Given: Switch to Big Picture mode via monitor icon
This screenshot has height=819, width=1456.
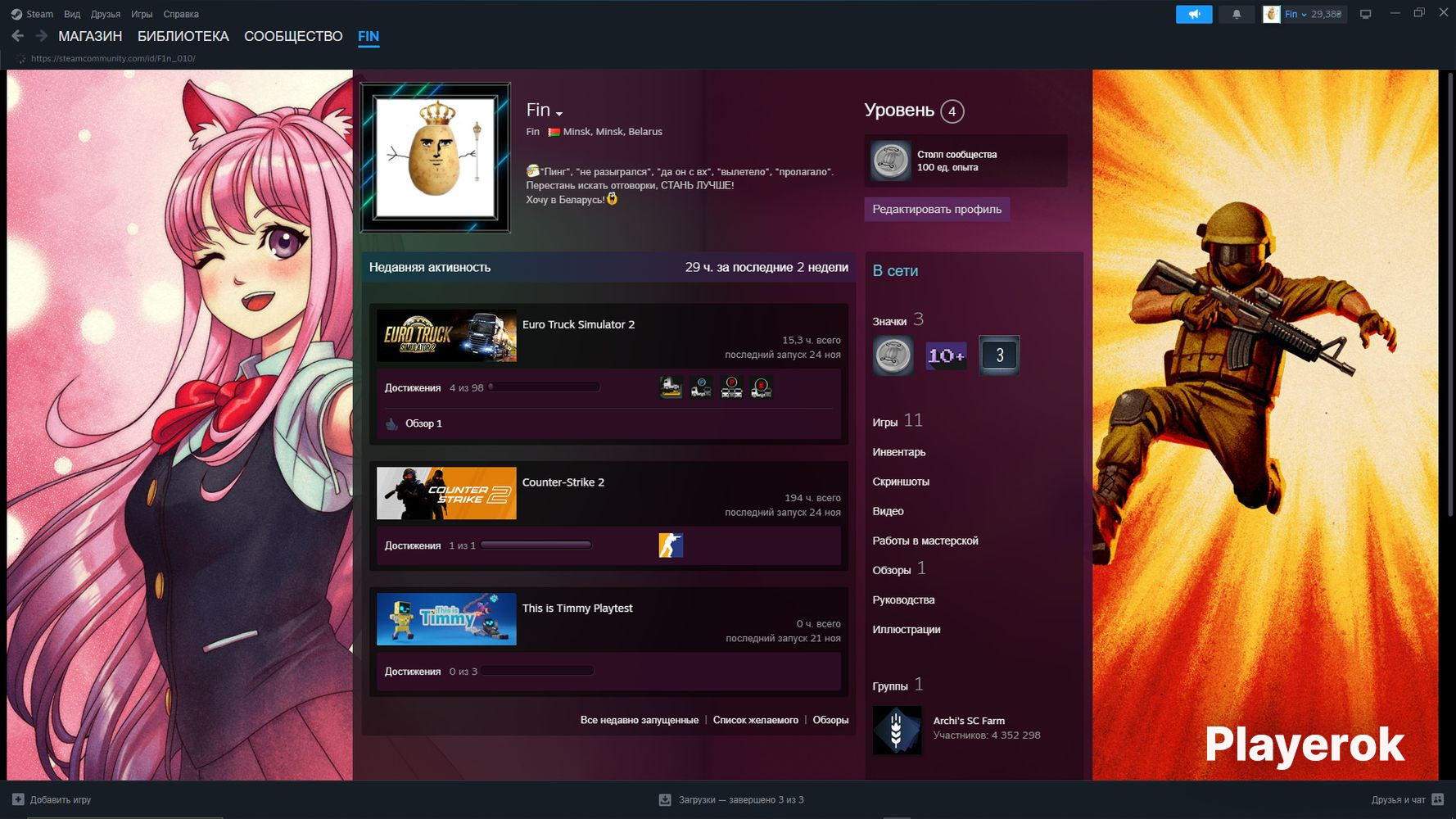Looking at the screenshot, I should 1365,14.
